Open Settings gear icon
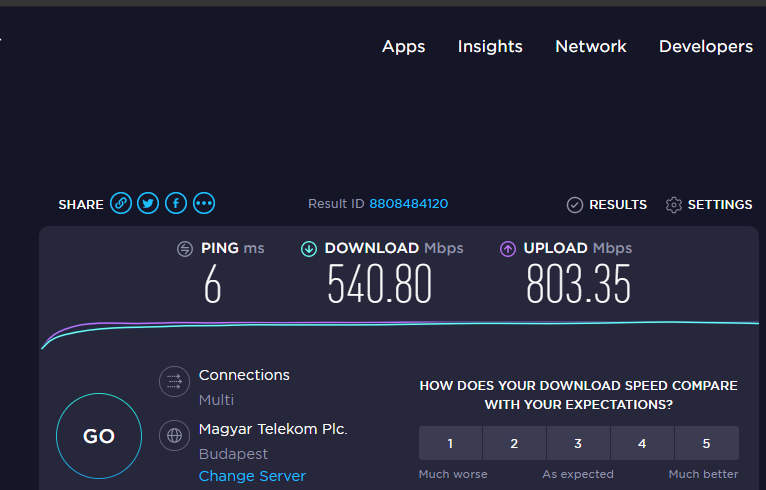766x490 pixels. click(674, 205)
